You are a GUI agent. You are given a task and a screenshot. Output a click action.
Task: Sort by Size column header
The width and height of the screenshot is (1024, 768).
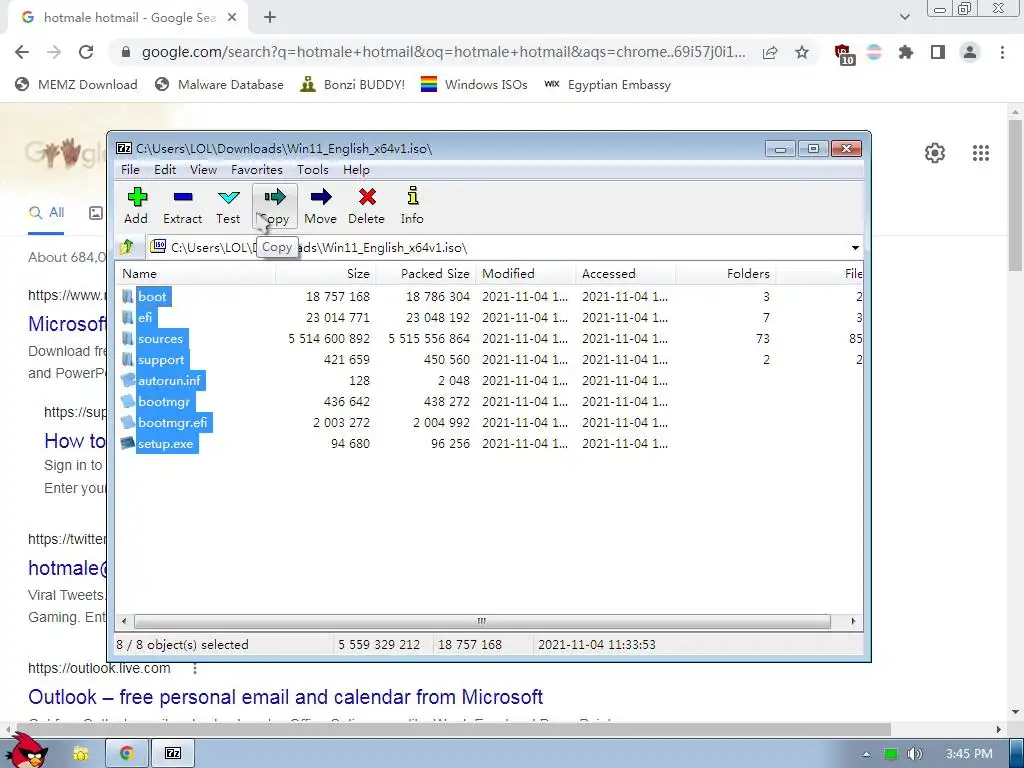325,274
